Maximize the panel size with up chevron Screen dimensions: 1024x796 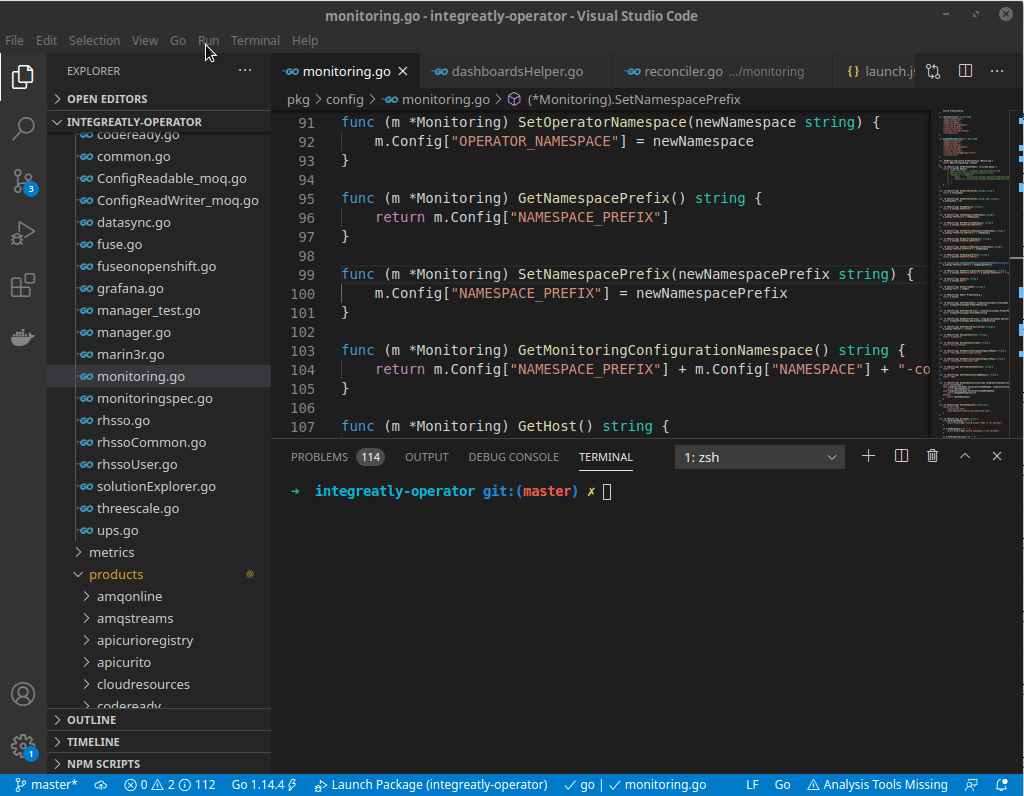tap(965, 456)
